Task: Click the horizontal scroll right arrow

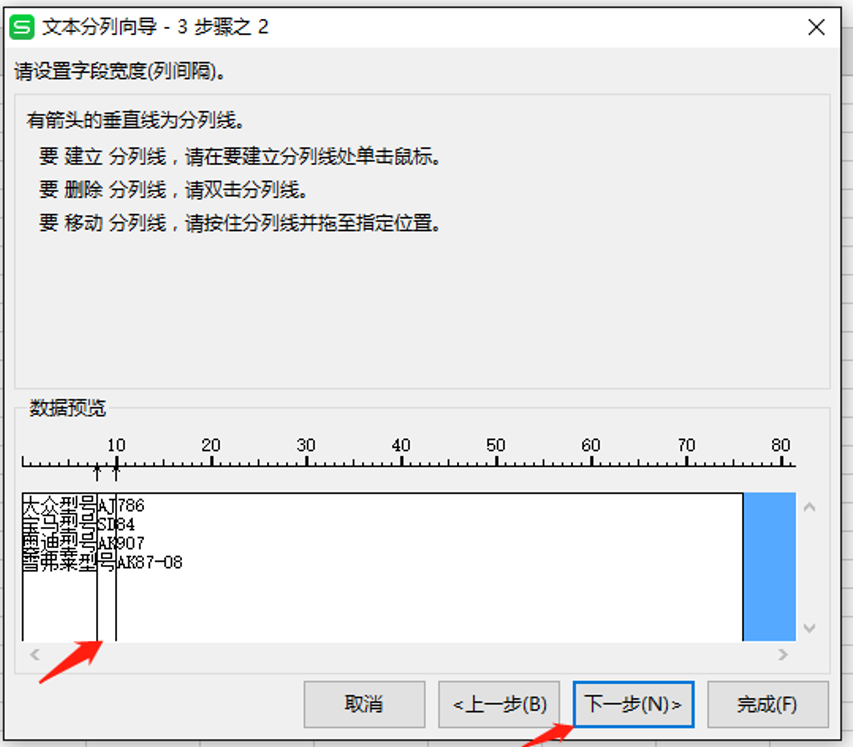Action: (783, 654)
